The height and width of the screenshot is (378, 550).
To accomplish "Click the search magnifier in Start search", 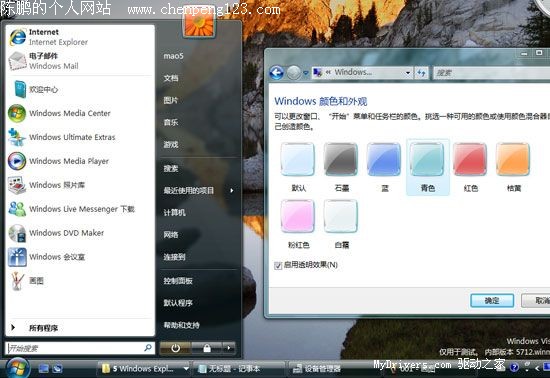I will tap(148, 347).
